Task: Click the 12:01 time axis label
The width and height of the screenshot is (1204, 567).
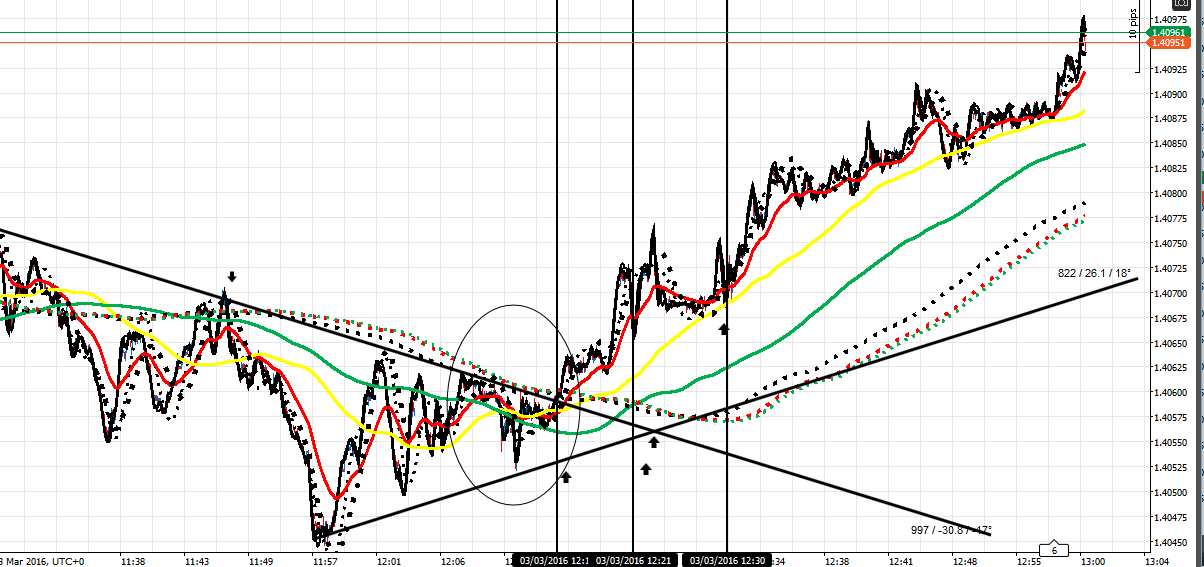Action: [x=389, y=561]
